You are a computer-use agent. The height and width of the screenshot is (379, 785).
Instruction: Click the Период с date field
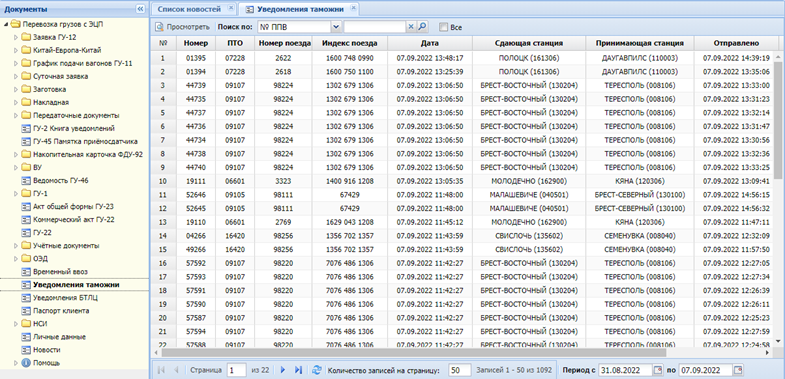point(626,370)
